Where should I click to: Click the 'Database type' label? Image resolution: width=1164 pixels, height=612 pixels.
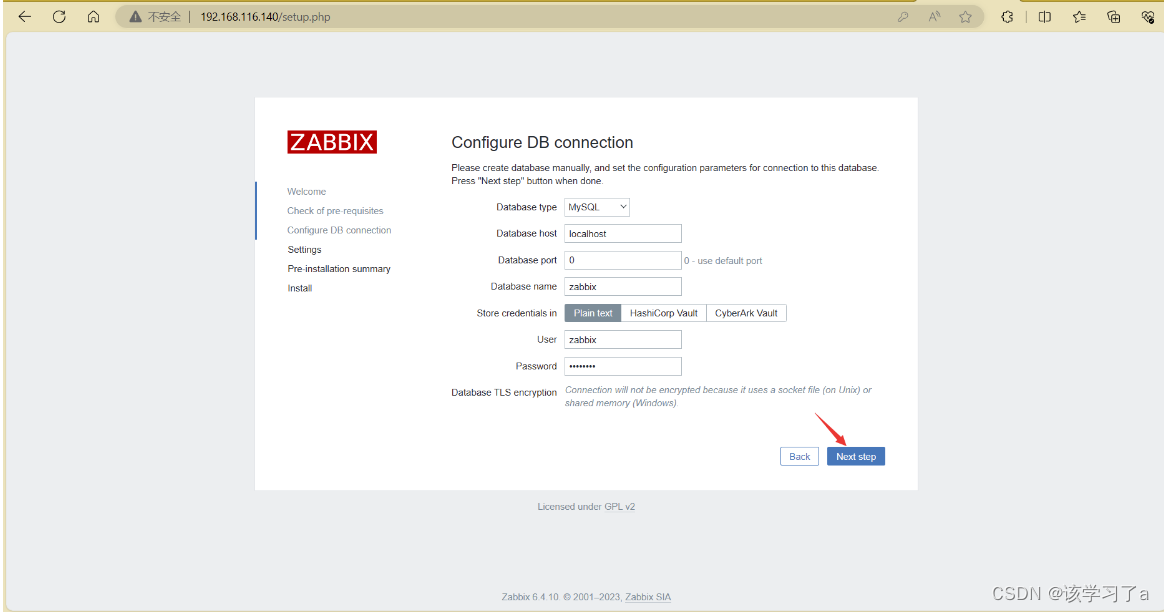(526, 207)
